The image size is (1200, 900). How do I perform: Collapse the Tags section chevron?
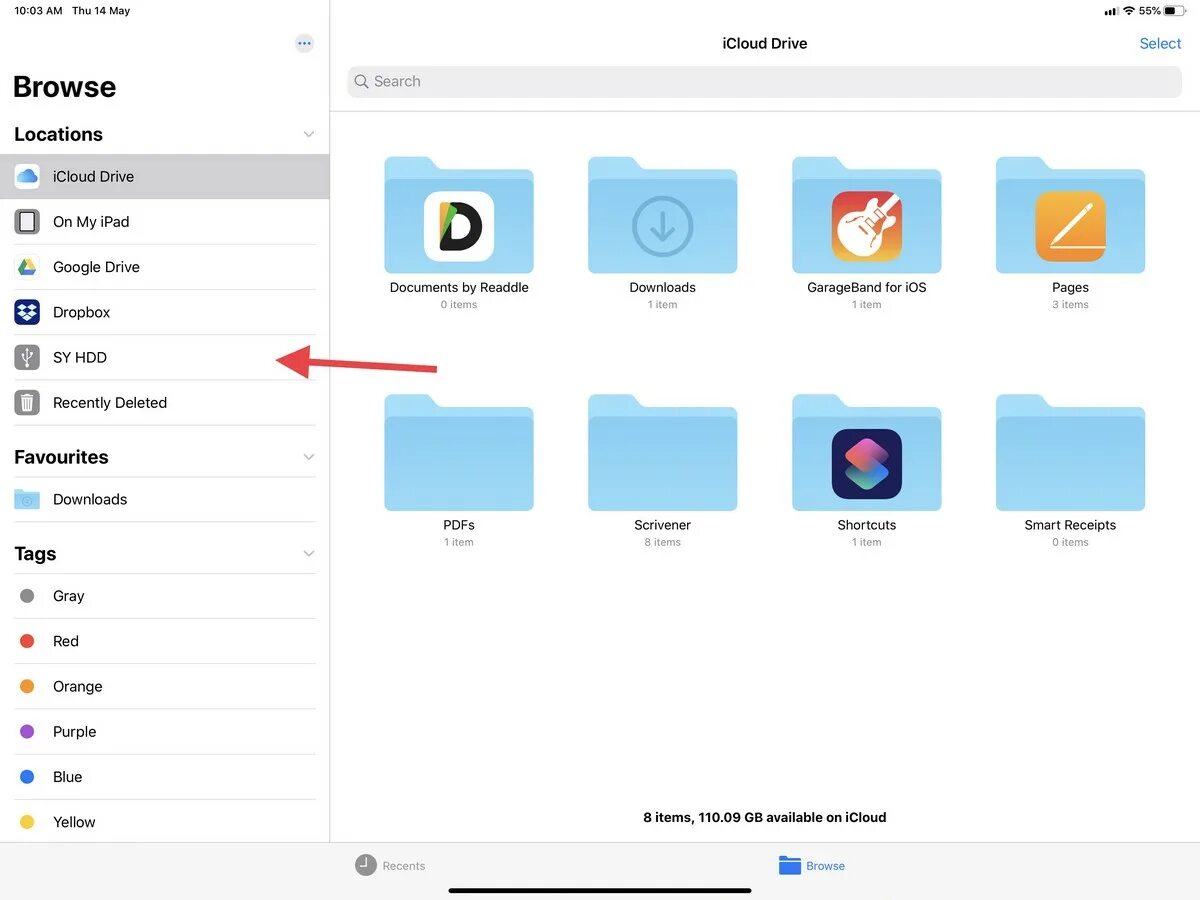[308, 554]
